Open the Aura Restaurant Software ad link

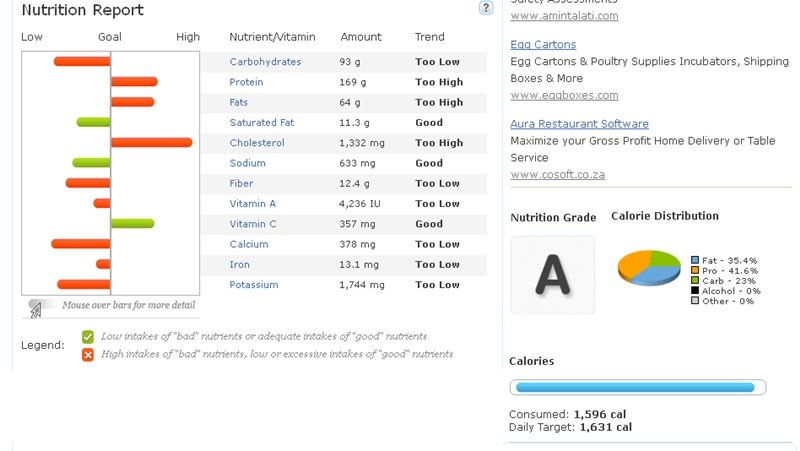click(x=579, y=124)
